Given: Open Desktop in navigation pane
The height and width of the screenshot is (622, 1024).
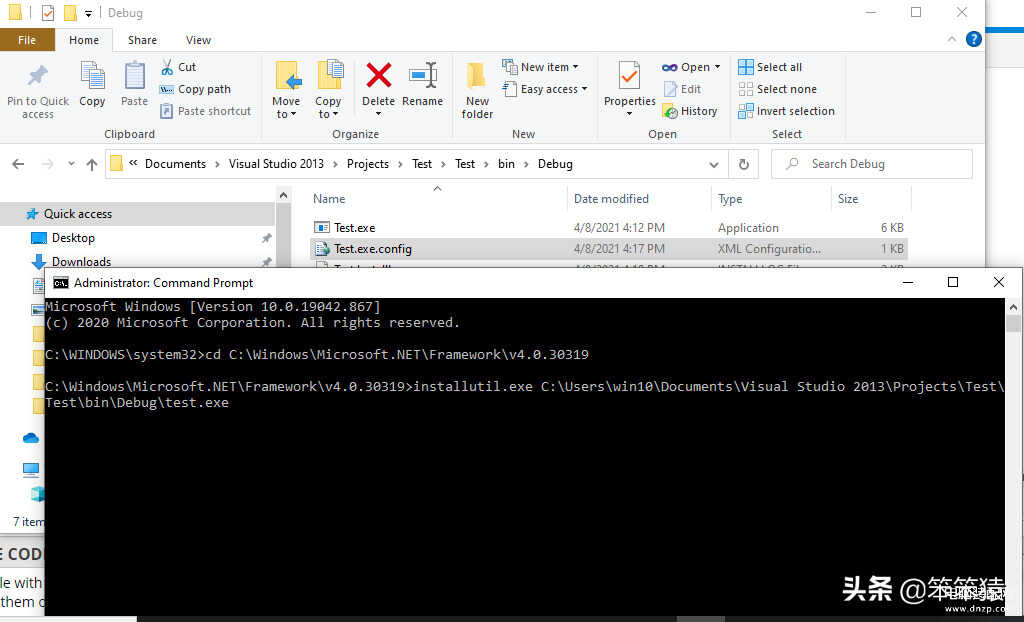Looking at the screenshot, I should click(73, 238).
